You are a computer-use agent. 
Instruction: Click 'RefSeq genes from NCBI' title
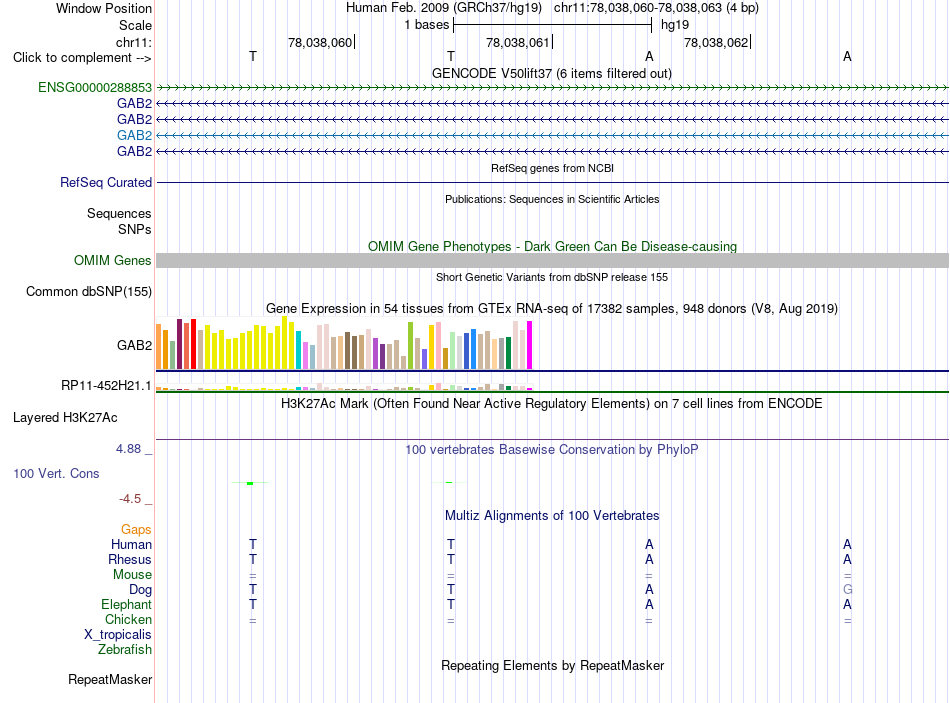(x=552, y=168)
